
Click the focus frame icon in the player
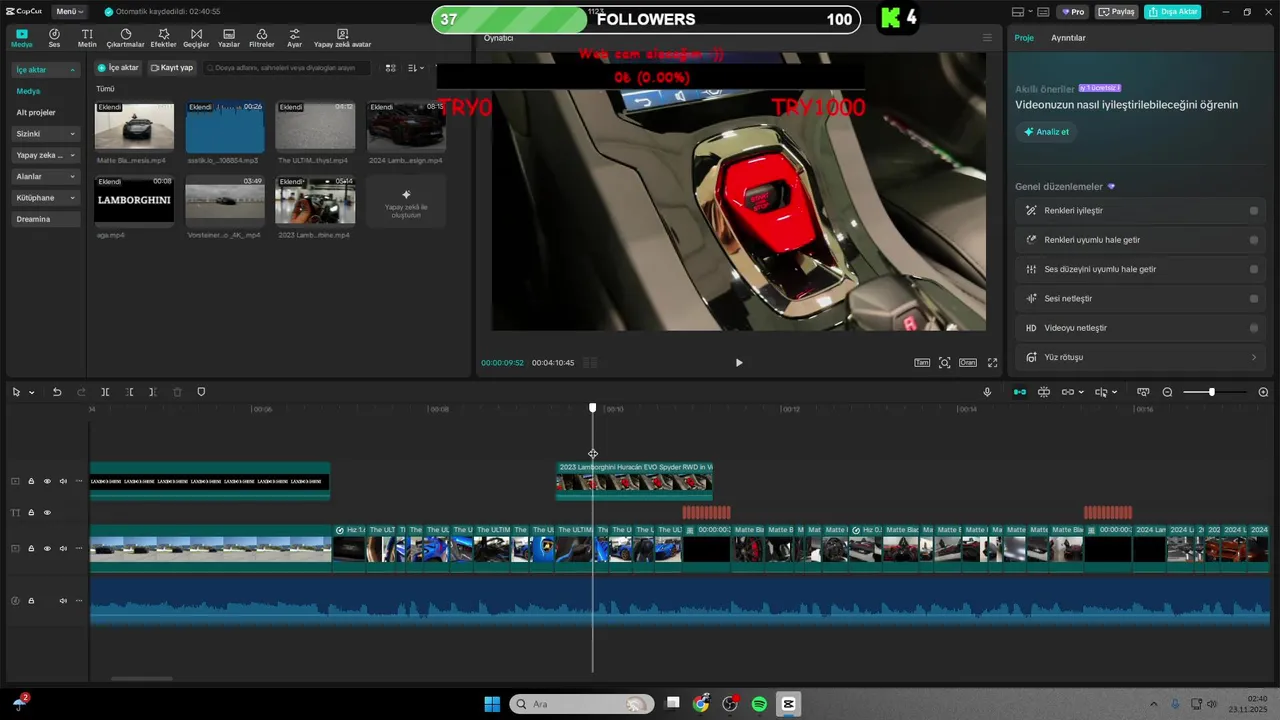[944, 363]
